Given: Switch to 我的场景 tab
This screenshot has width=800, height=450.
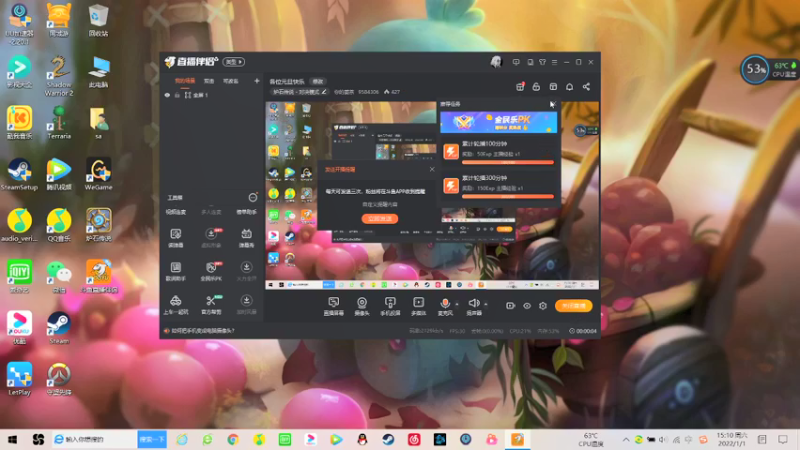Looking at the screenshot, I should [x=185, y=81].
